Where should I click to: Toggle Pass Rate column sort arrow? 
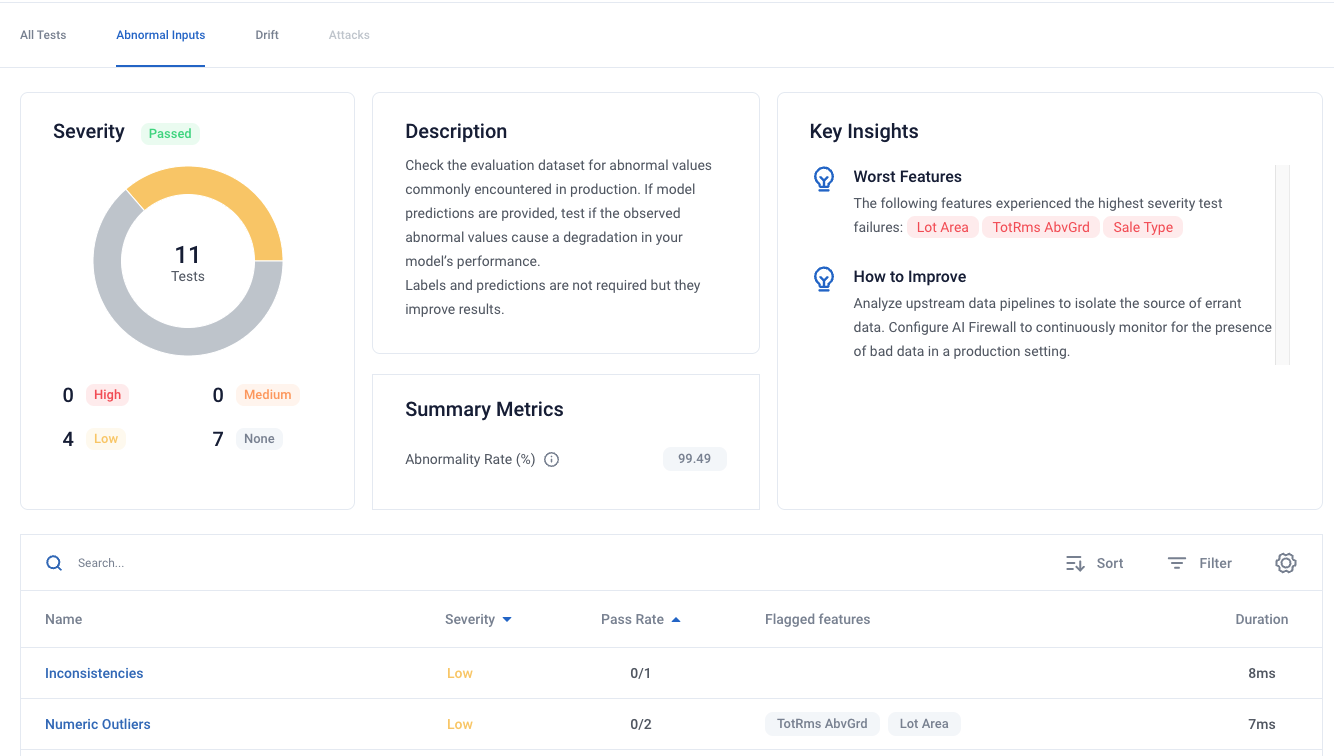(x=676, y=620)
